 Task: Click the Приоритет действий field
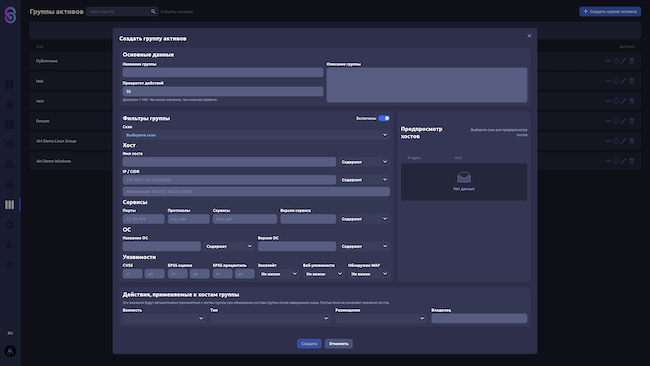pos(223,91)
